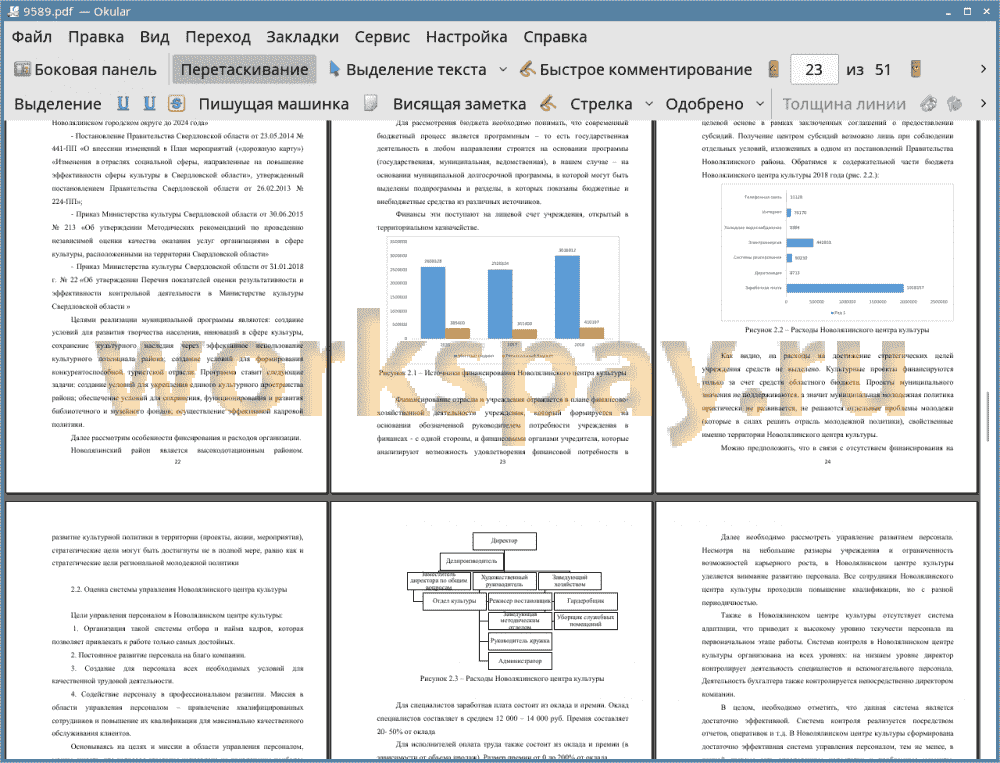
Task: Click the Директор box in org chart
Action: (x=504, y=541)
